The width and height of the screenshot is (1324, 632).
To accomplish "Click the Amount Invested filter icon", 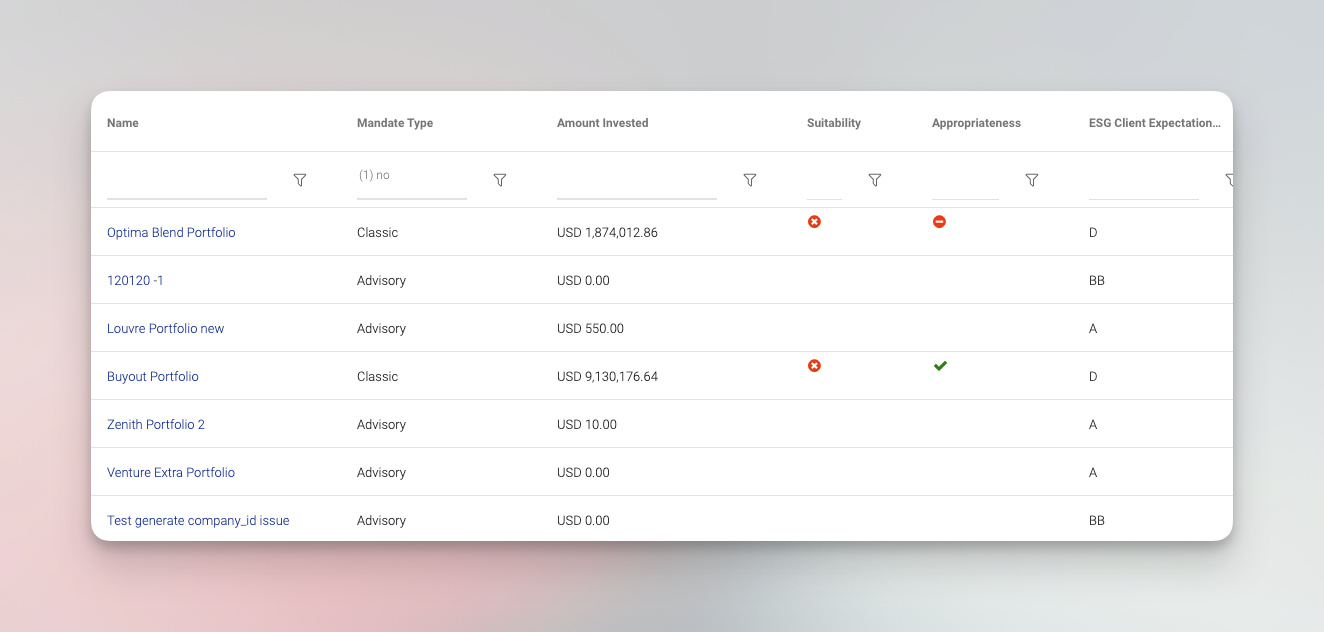I will 749,180.
